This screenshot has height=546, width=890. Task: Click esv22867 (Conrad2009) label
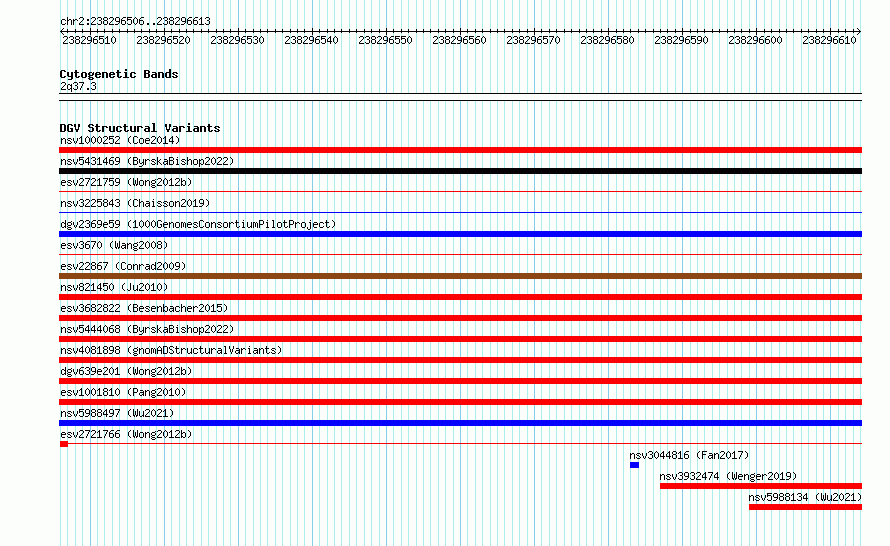click(123, 266)
